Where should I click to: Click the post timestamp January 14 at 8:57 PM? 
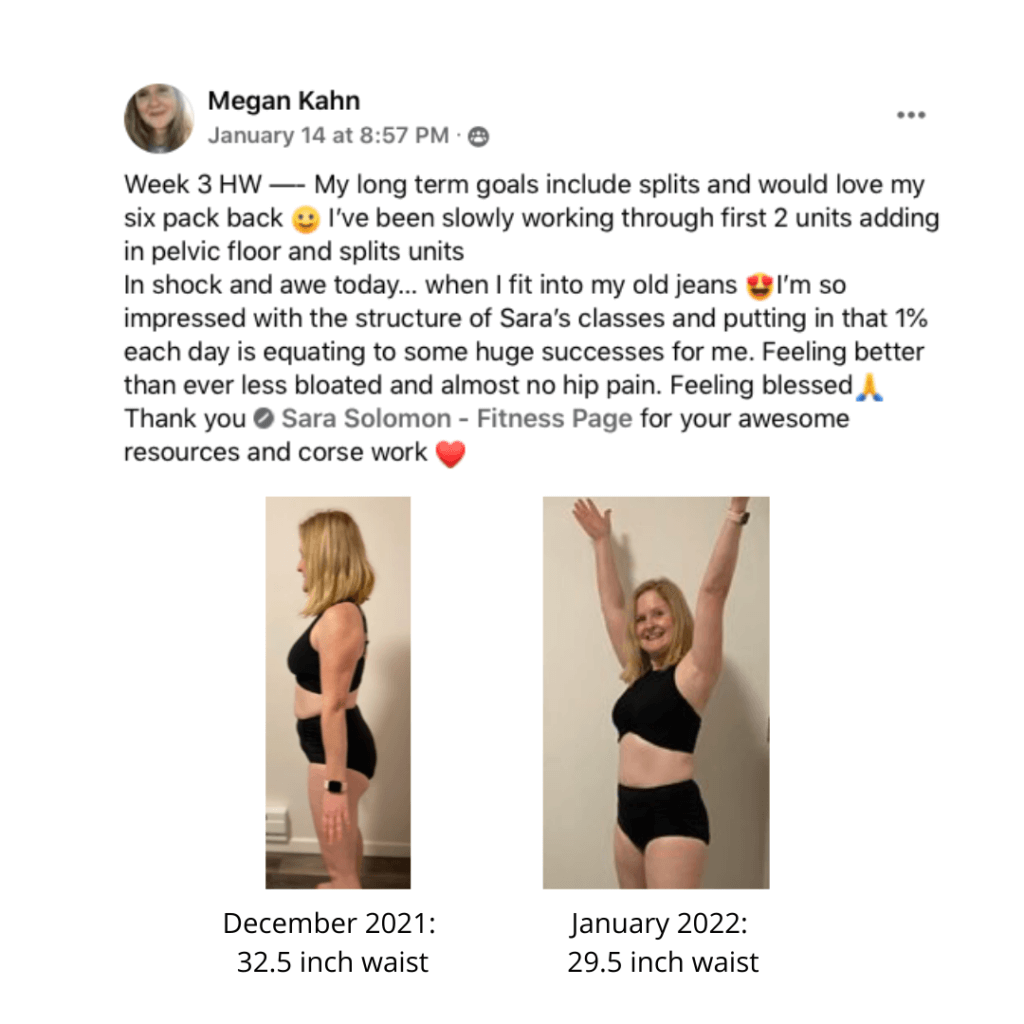coord(328,135)
